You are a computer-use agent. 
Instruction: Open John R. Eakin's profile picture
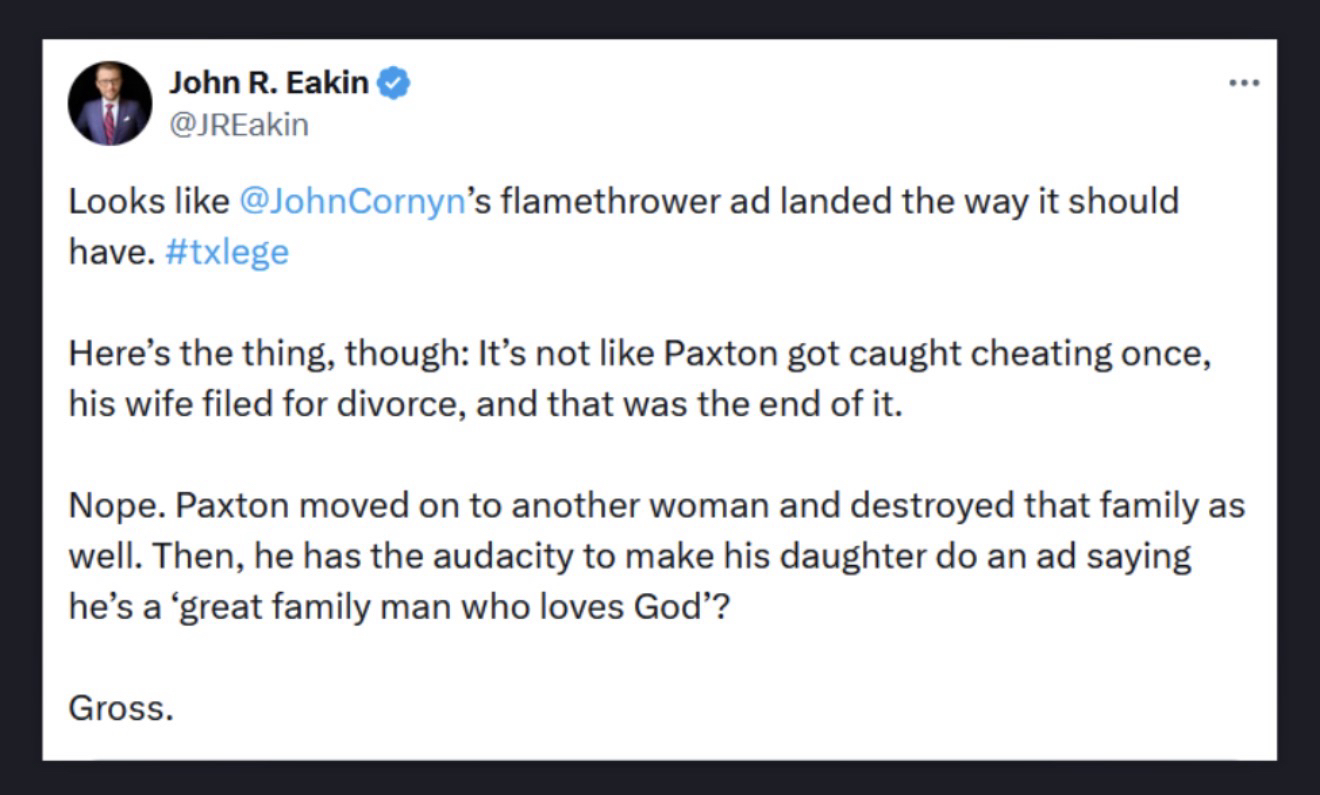tap(110, 103)
